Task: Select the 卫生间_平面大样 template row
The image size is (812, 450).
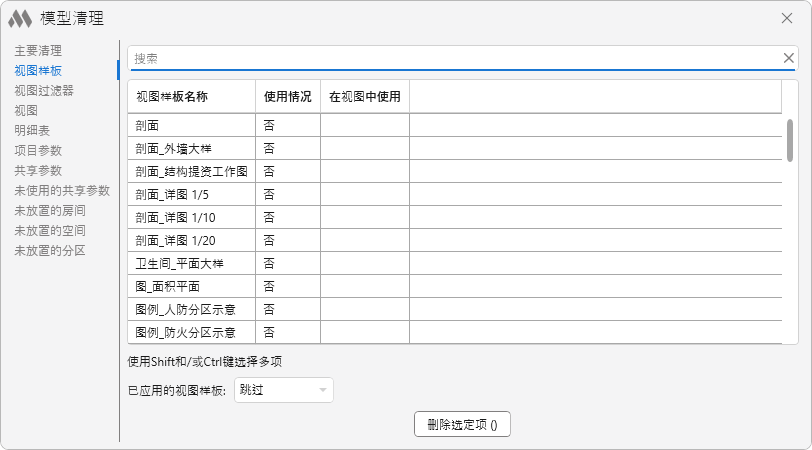Action: point(179,263)
